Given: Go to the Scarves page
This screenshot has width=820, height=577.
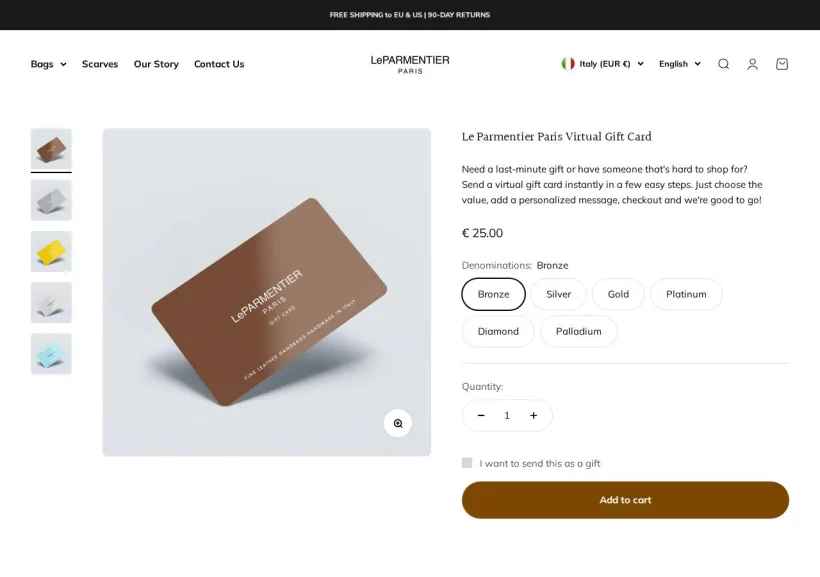Looking at the screenshot, I should coord(100,64).
